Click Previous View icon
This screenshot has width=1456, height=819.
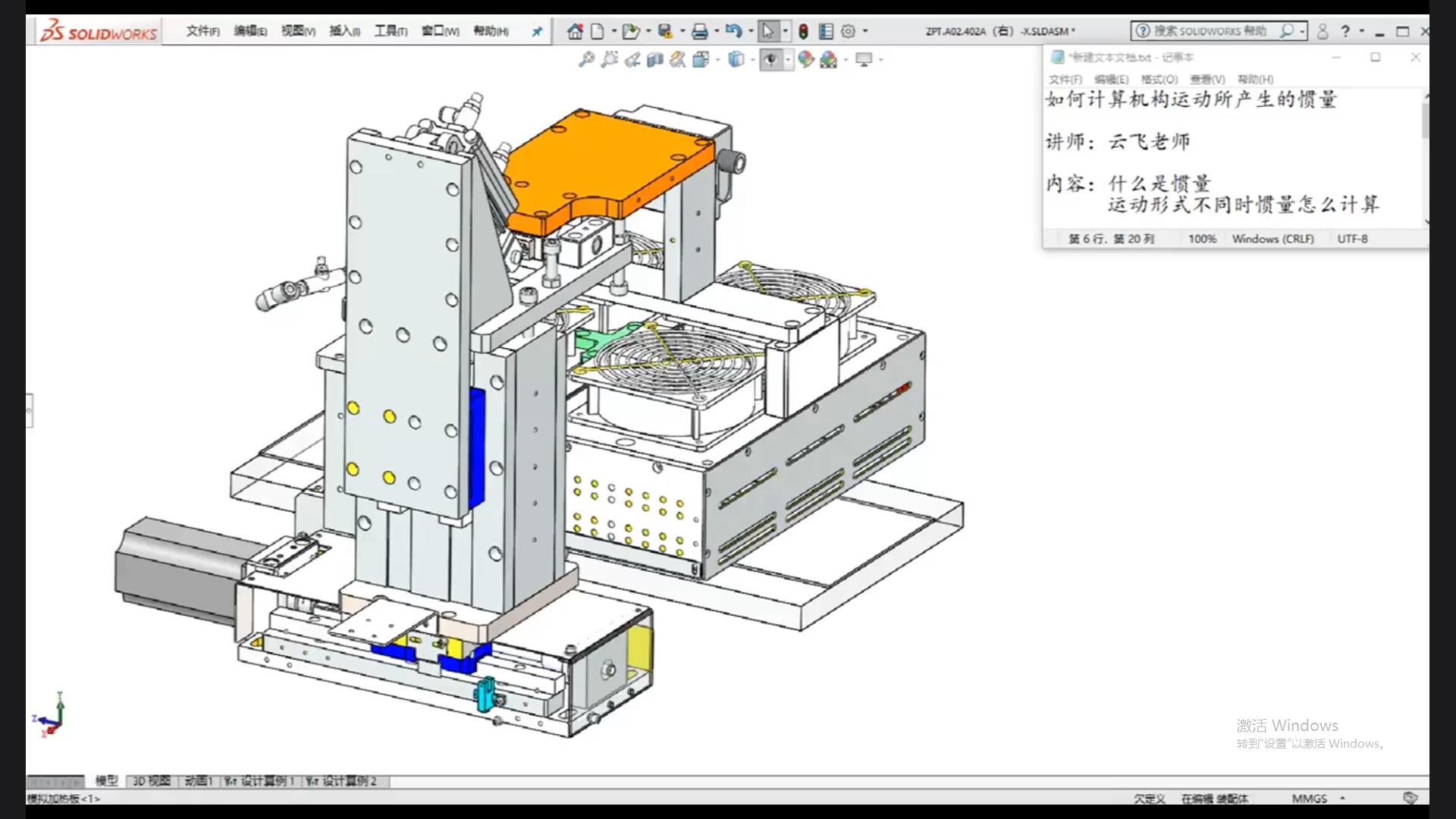tap(632, 59)
